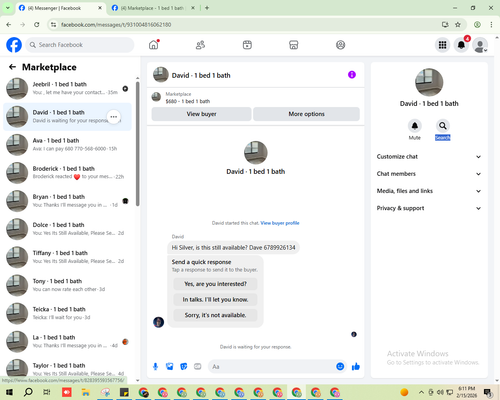The width and height of the screenshot is (500, 400).
Task: Open the listing thumbnail beside $680 price
Action: pos(156,97)
